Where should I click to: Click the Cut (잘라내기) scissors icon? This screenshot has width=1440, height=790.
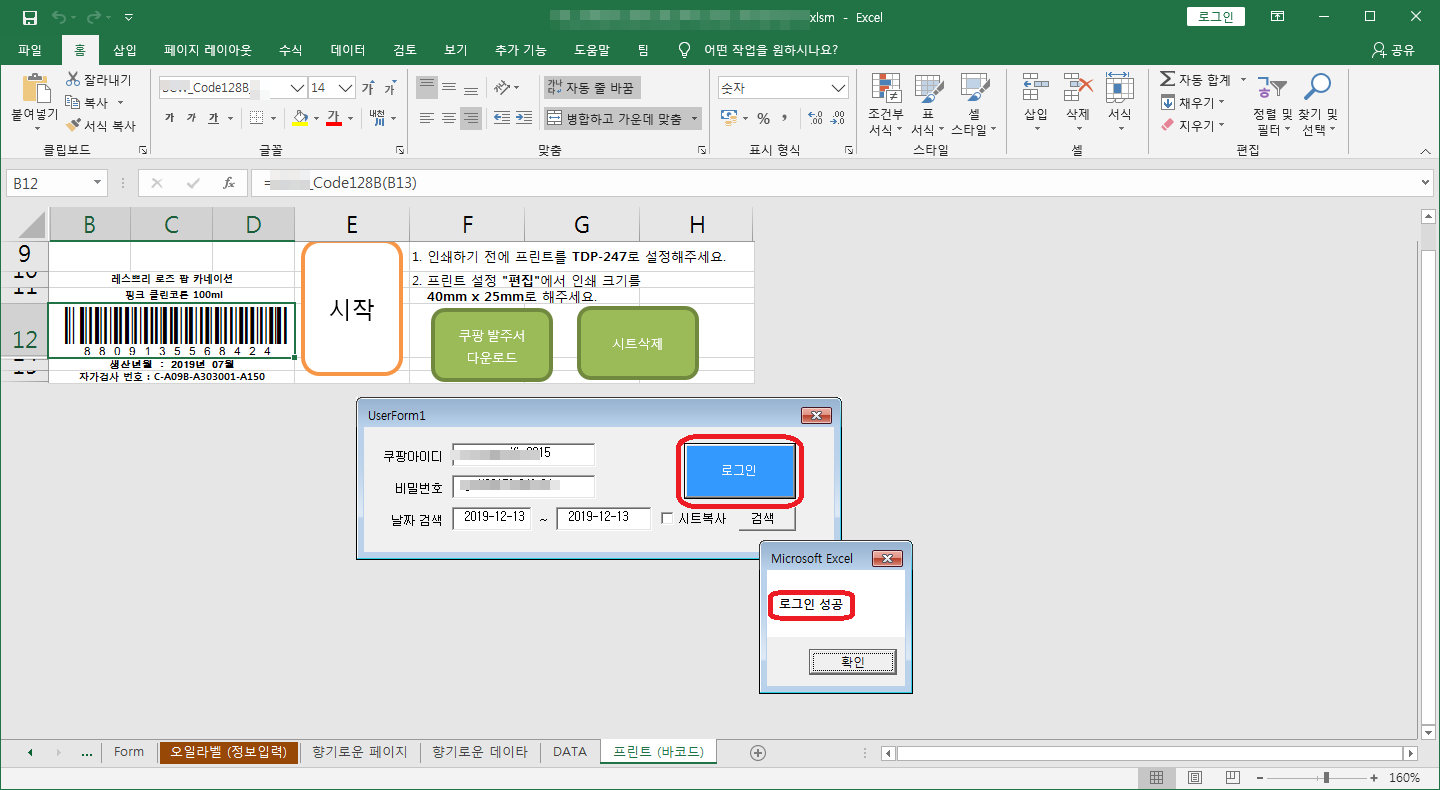[74, 80]
